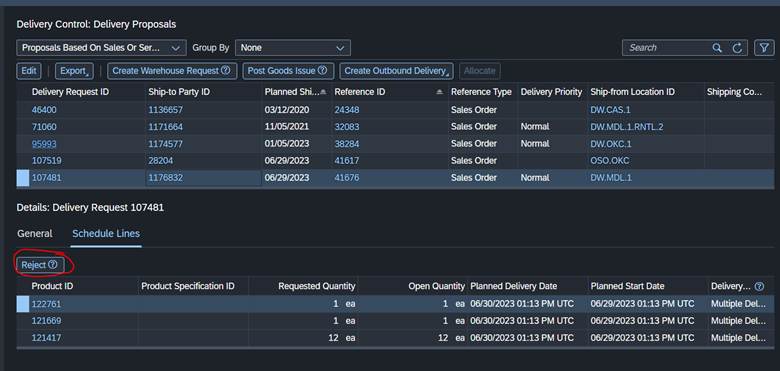Open ship-from location DW.OKC.1
The image size is (780, 371).
[x=611, y=144]
